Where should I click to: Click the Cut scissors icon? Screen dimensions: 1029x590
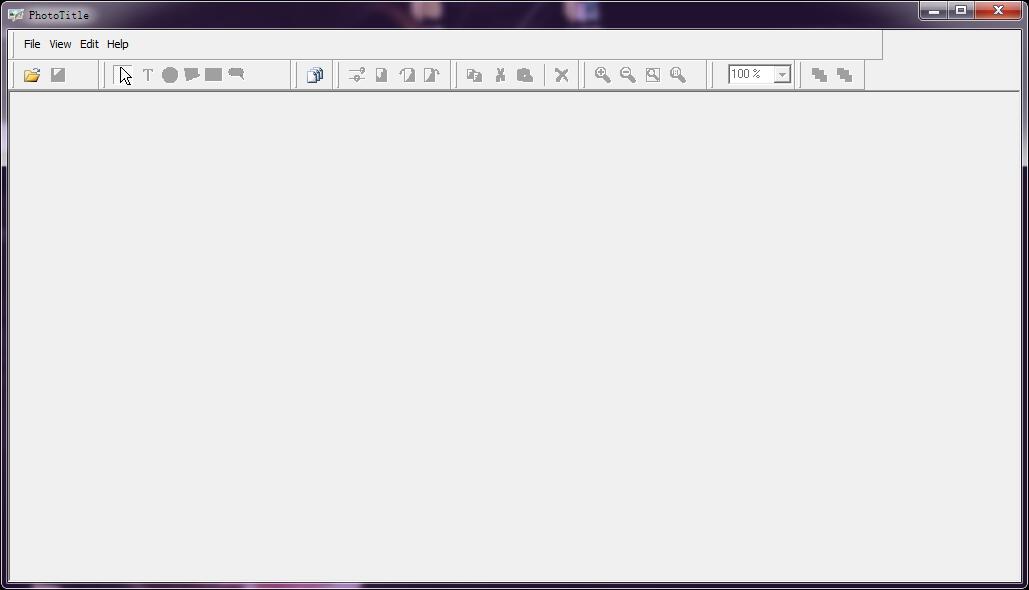point(500,74)
